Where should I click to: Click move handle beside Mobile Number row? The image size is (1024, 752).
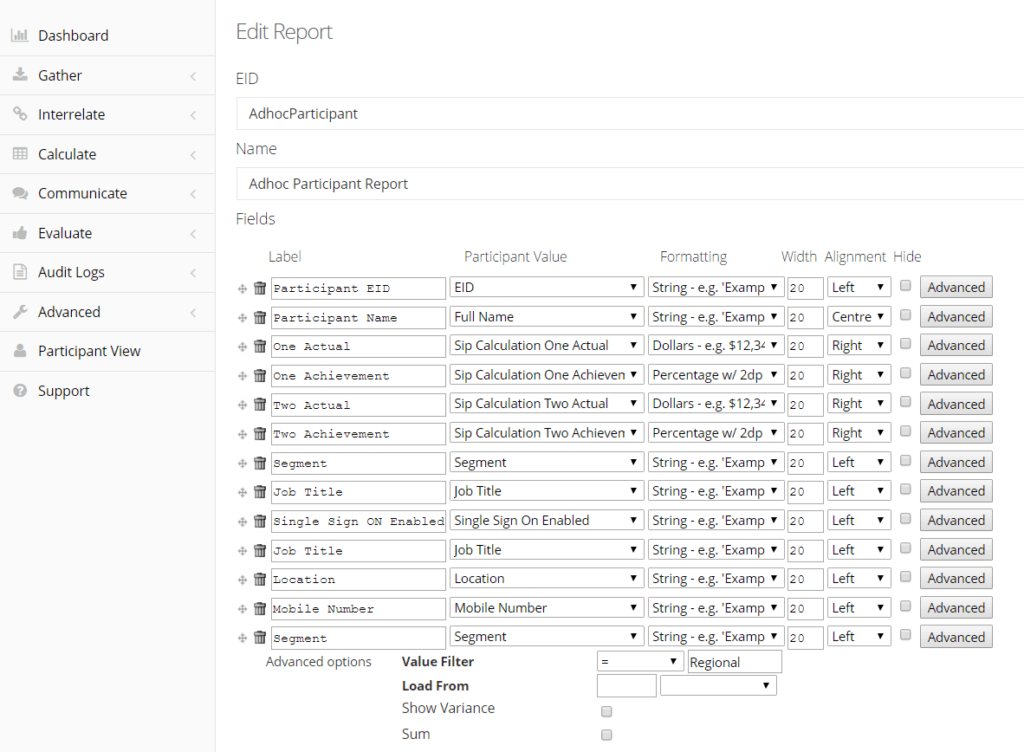(242, 609)
